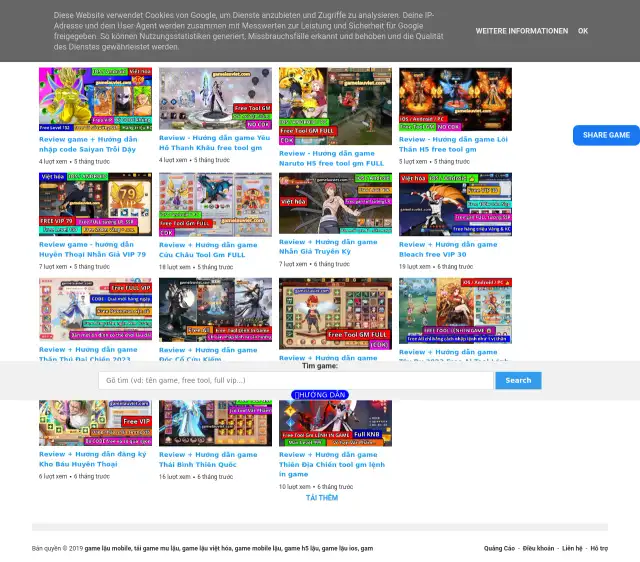
Task: Open 'Thiên Địa Chiến tool gm lệnh' link
Action: click(331, 464)
